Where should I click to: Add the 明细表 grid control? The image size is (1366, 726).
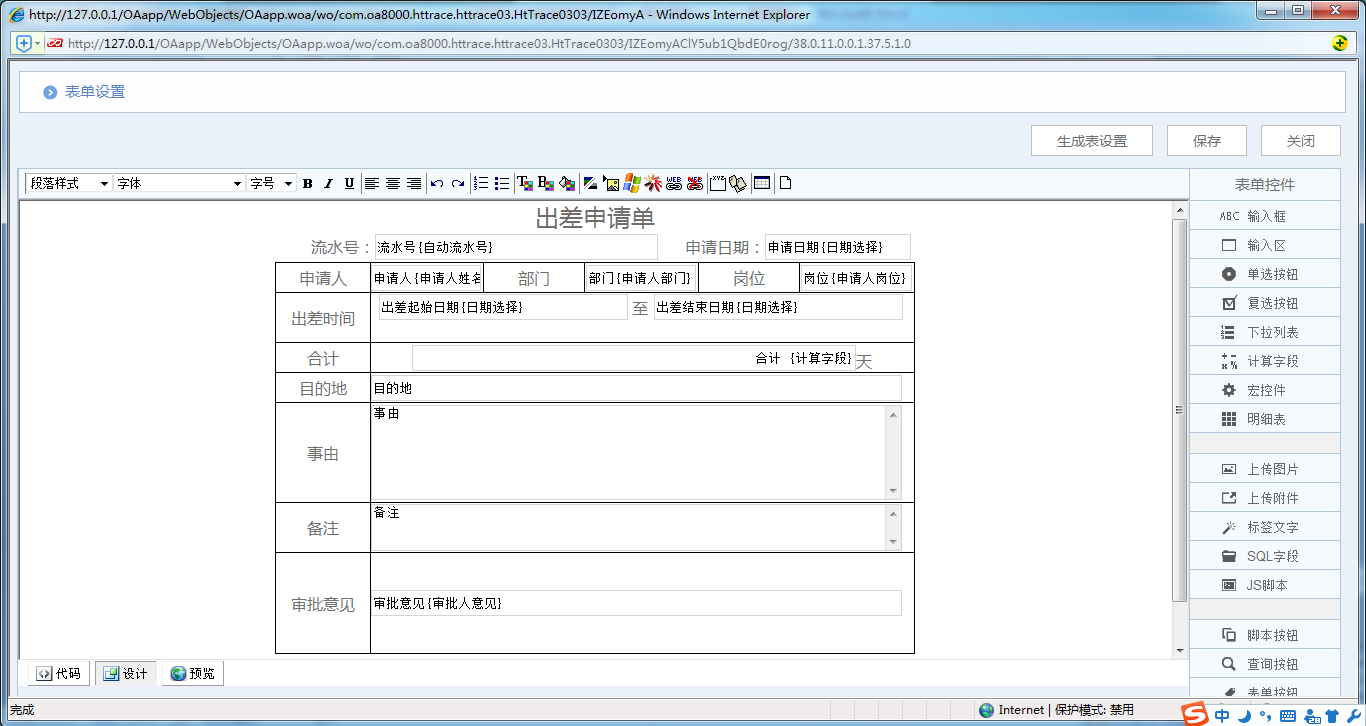(x=1265, y=419)
